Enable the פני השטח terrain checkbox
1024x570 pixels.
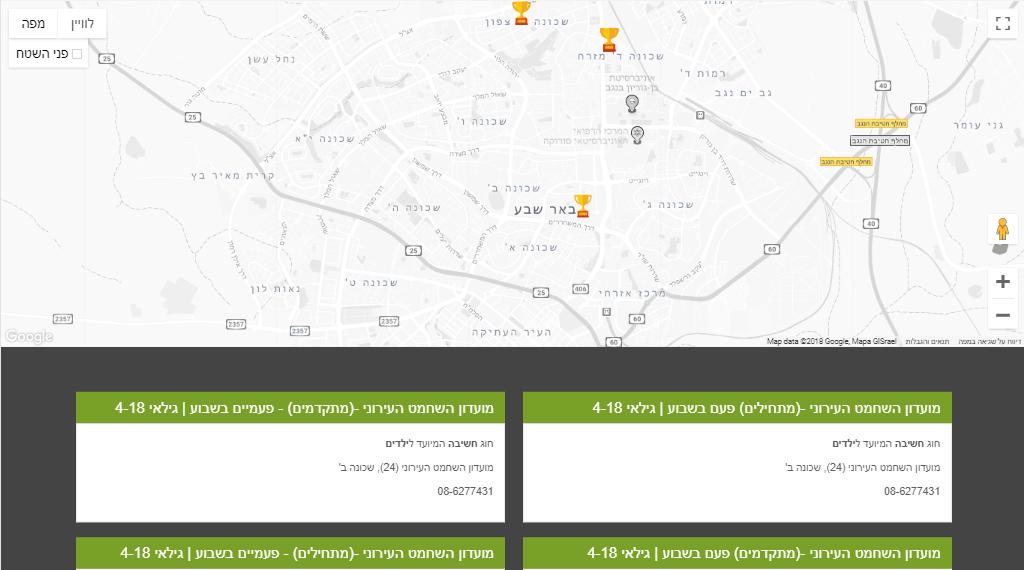[x=77, y=53]
